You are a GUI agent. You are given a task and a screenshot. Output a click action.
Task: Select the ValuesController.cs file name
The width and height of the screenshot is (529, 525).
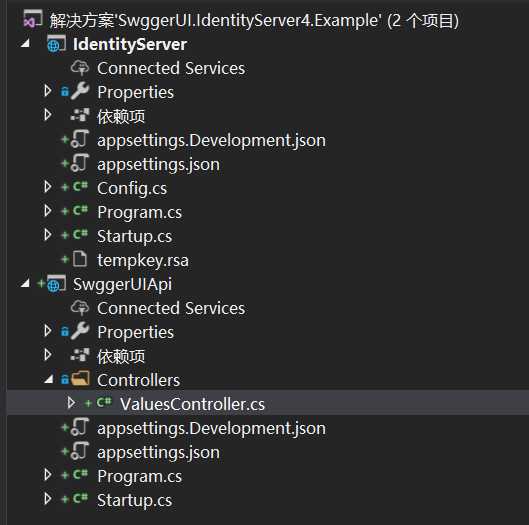(192, 404)
